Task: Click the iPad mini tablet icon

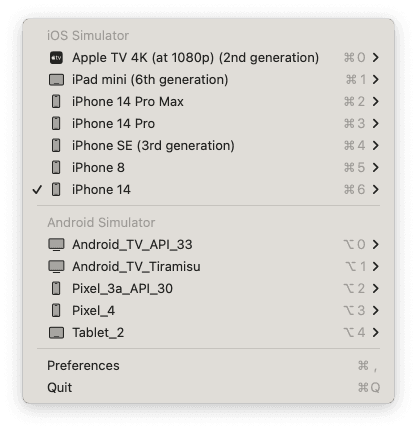Action: 56,80
